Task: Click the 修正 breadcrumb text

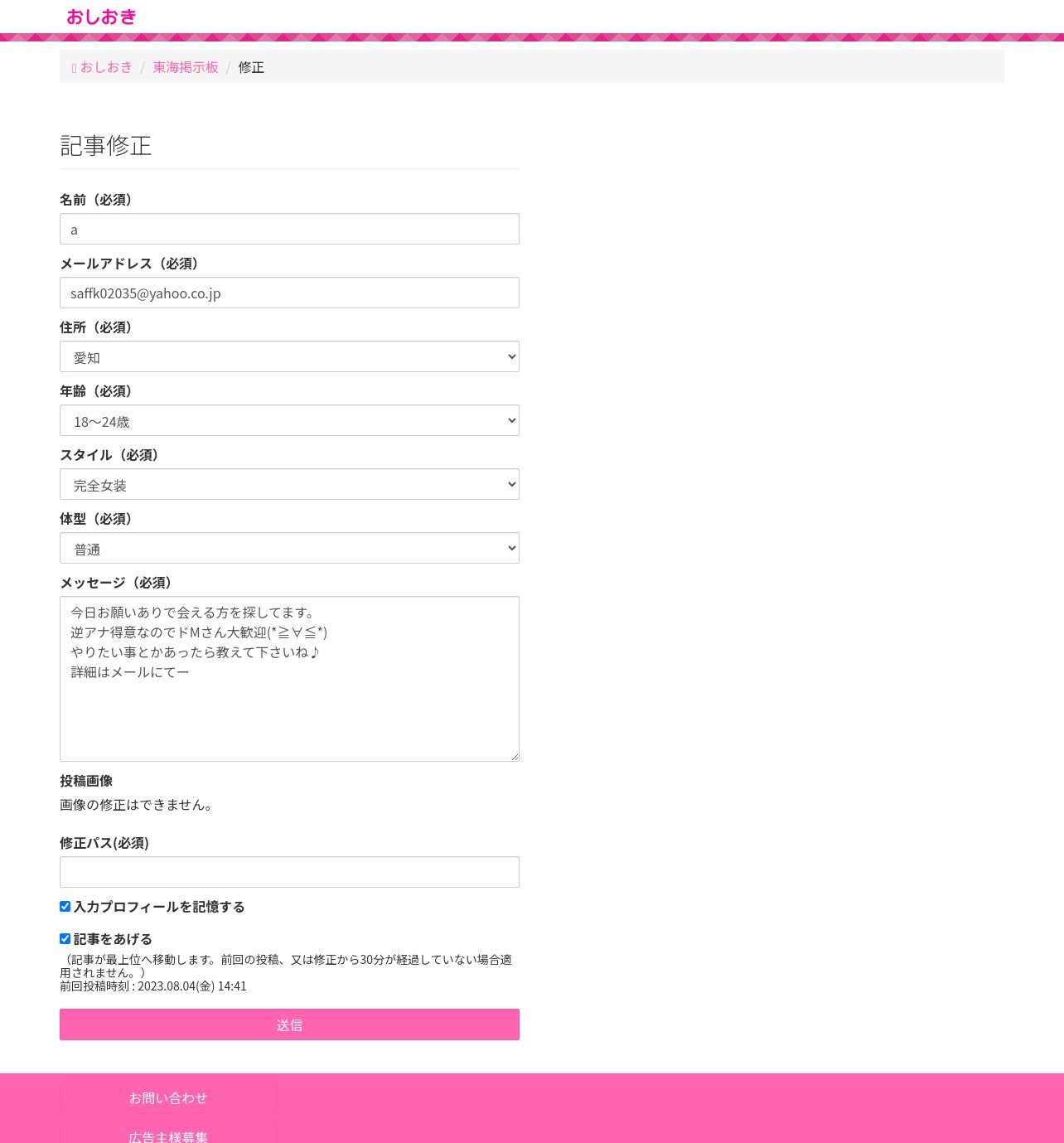Action: pos(251,67)
